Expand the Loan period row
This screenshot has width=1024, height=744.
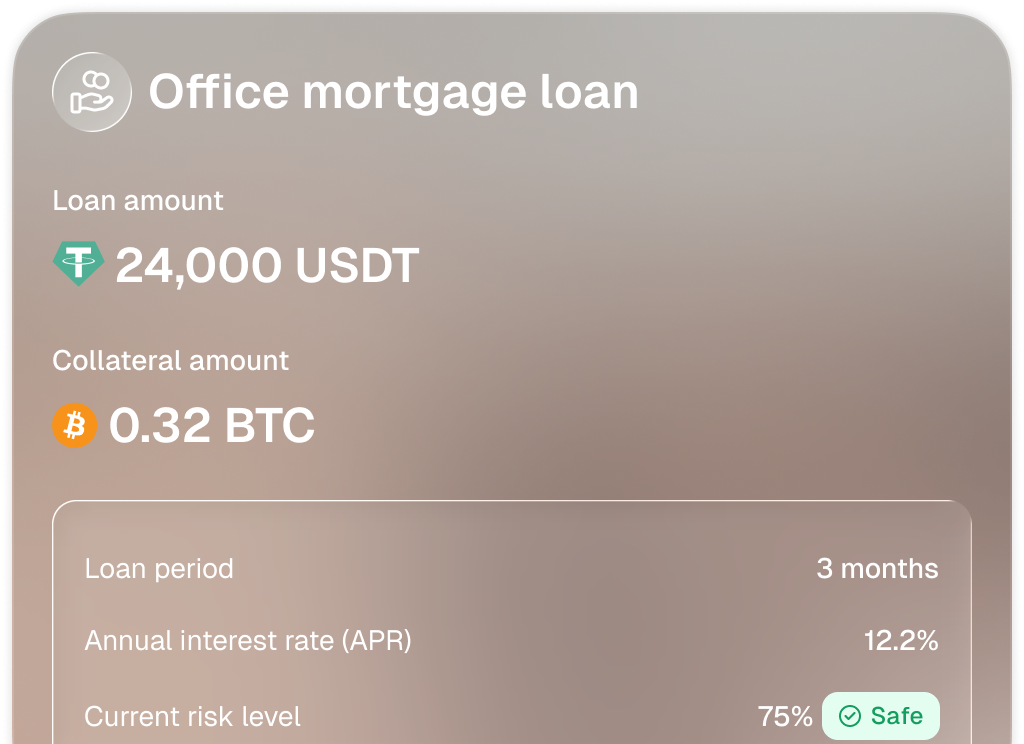click(x=510, y=568)
